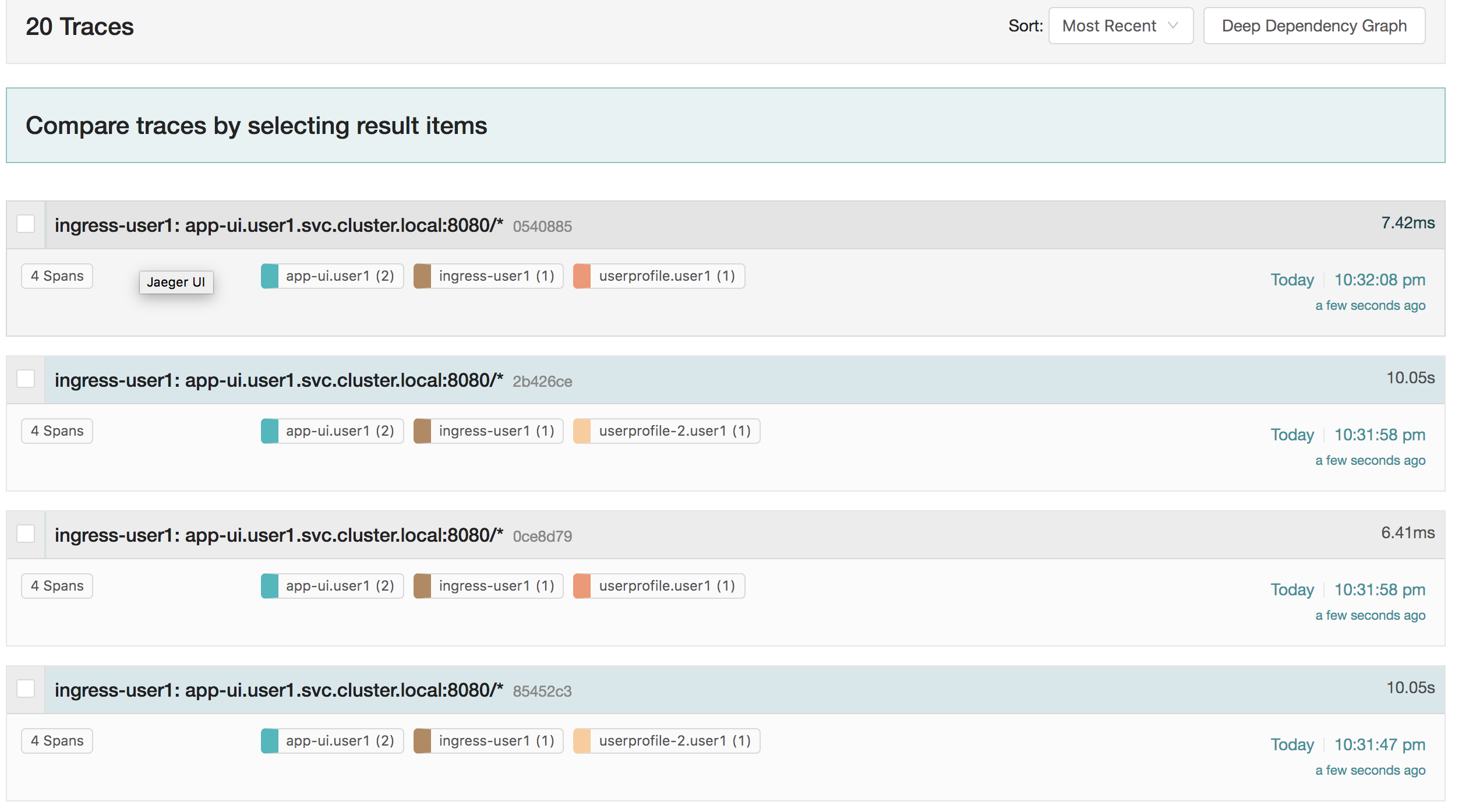The image size is (1462, 812).
Task: Open trace 2b426ce lasting 10.05s
Action: pos(745,380)
